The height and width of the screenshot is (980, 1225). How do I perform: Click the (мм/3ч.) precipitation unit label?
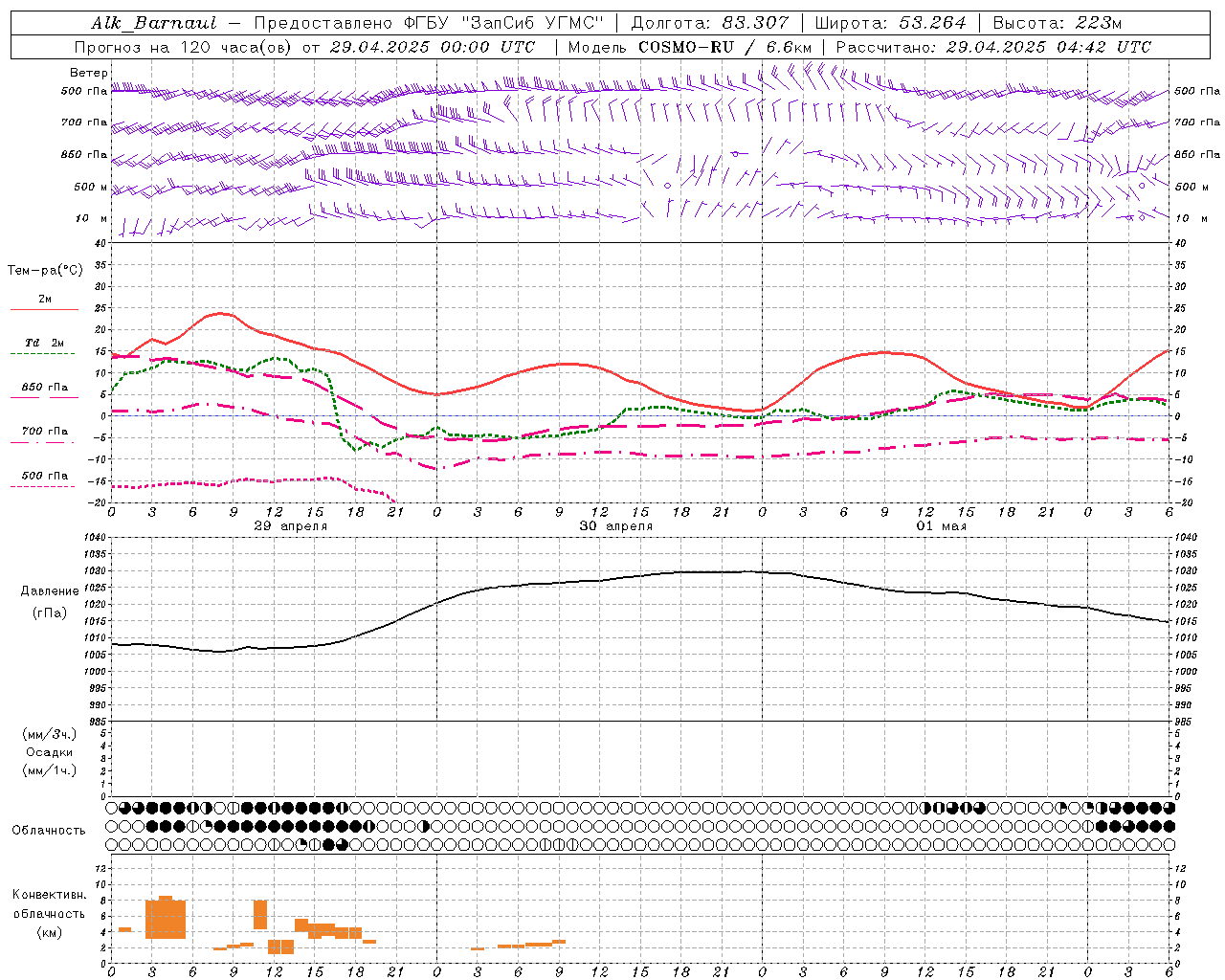click(50, 734)
